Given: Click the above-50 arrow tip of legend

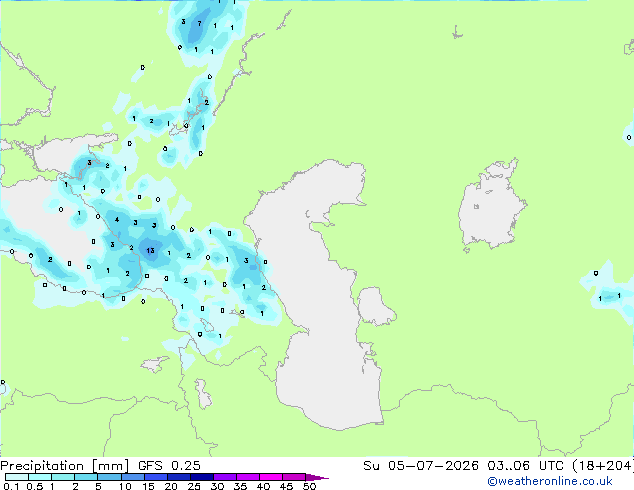Looking at the screenshot, I should [x=317, y=477].
